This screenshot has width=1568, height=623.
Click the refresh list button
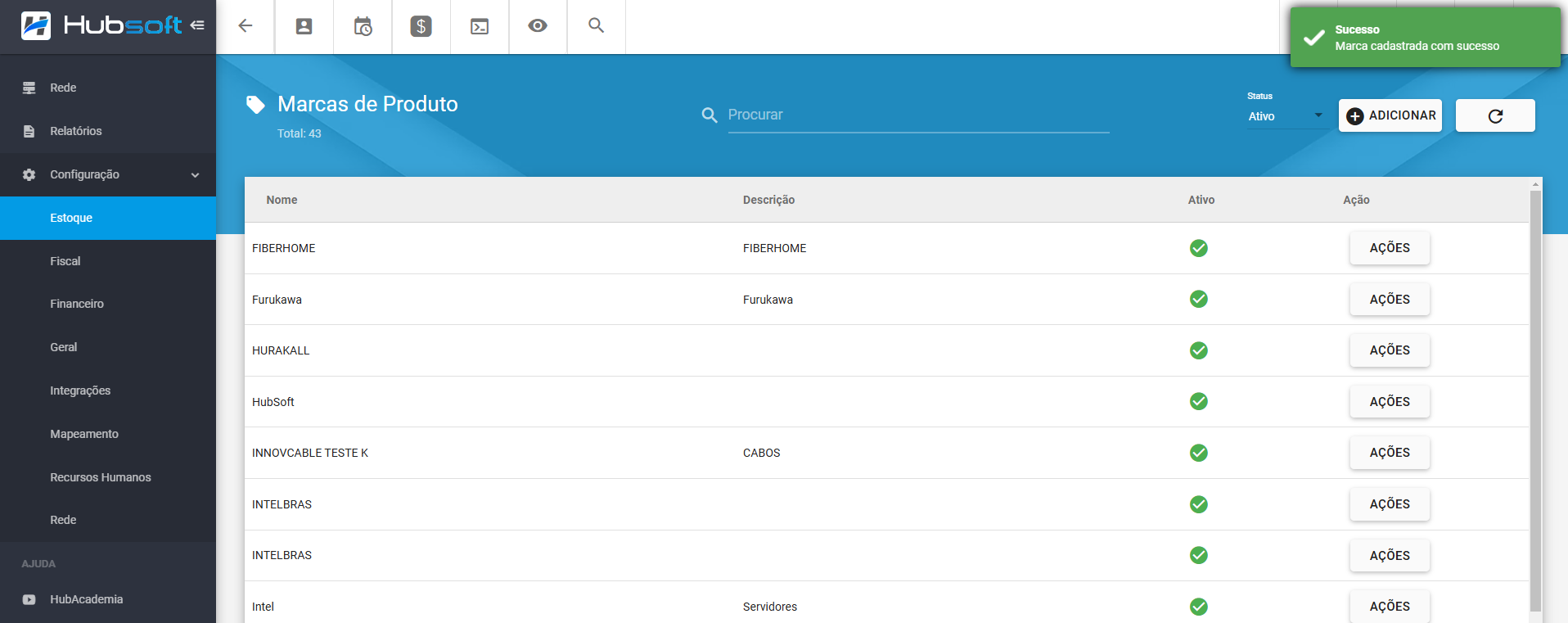(1495, 115)
